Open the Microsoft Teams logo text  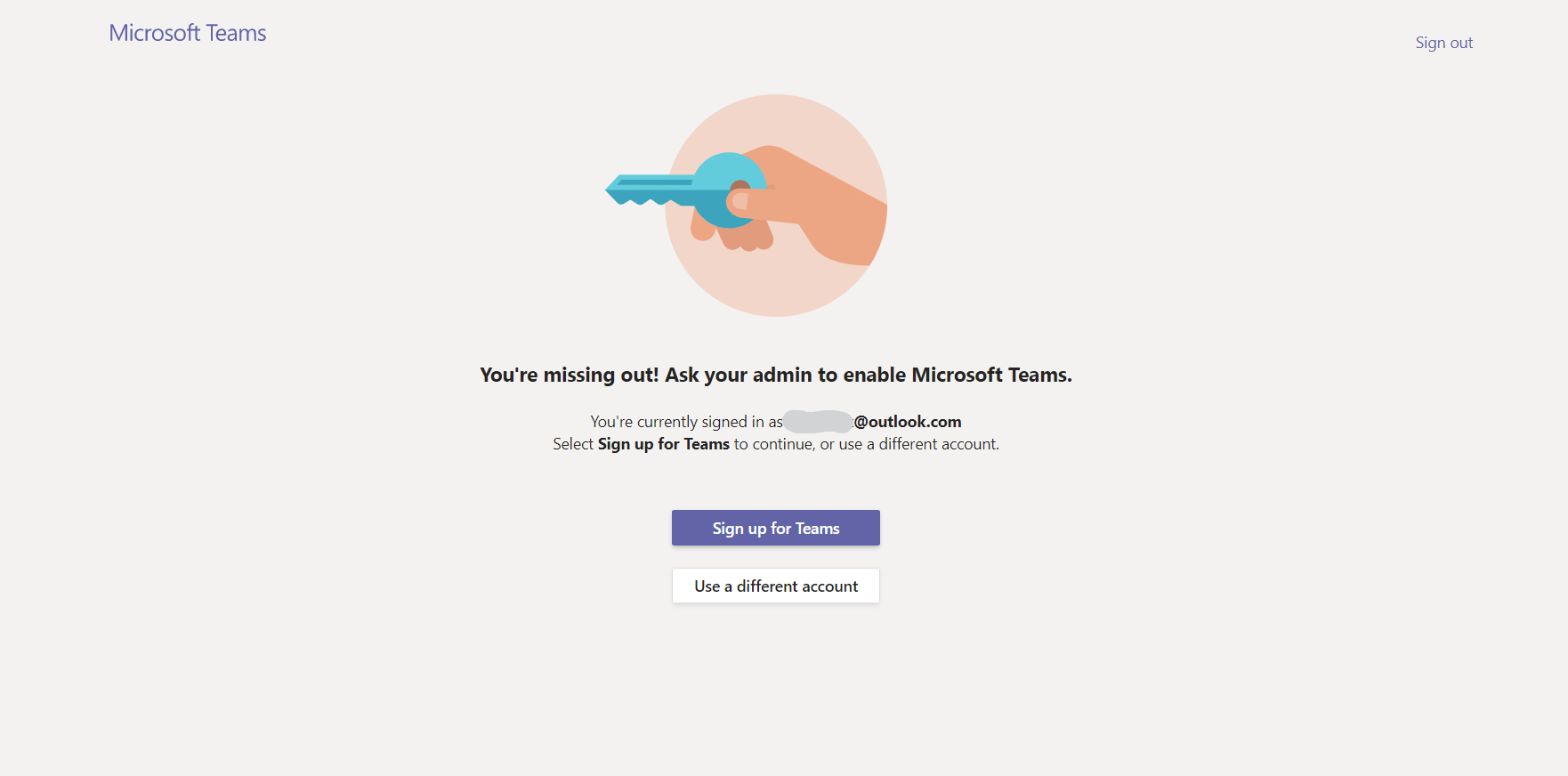pyautogui.click(x=188, y=33)
